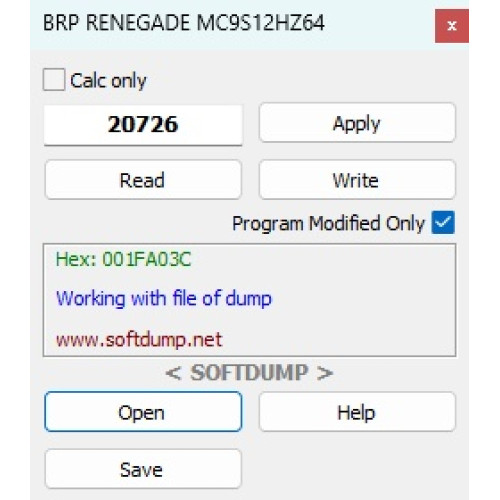Viewport: 500px width, 500px height.
Task: Open a dump file with Open button
Action: click(x=143, y=412)
